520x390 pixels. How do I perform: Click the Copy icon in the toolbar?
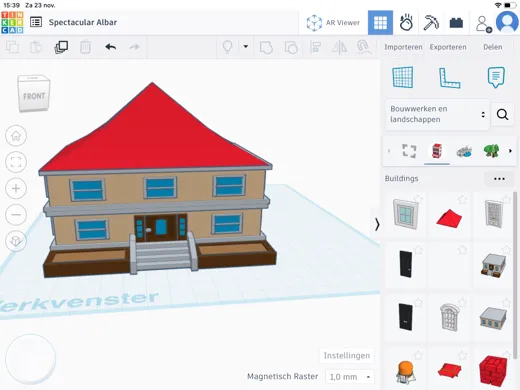[x=13, y=47]
